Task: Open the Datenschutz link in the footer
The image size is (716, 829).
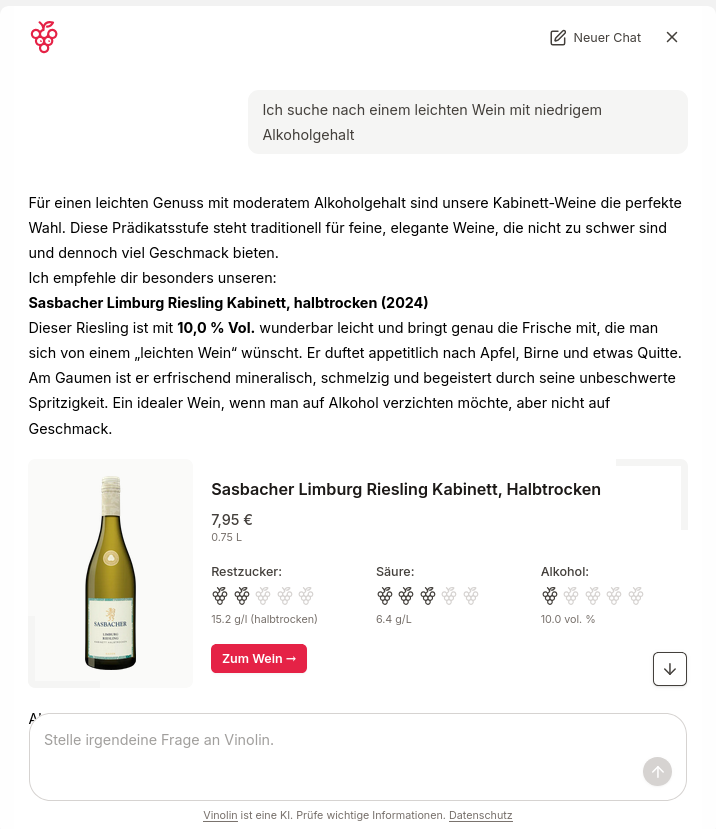Action: click(x=480, y=815)
